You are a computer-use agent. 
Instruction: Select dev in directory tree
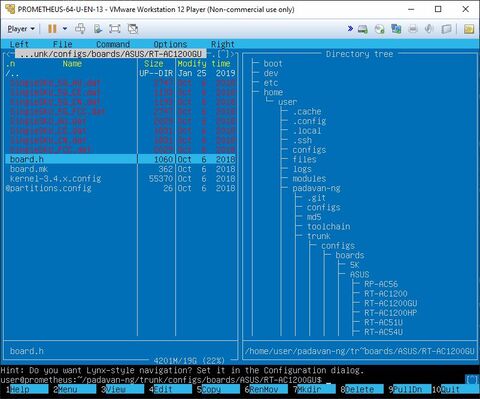click(x=271, y=73)
